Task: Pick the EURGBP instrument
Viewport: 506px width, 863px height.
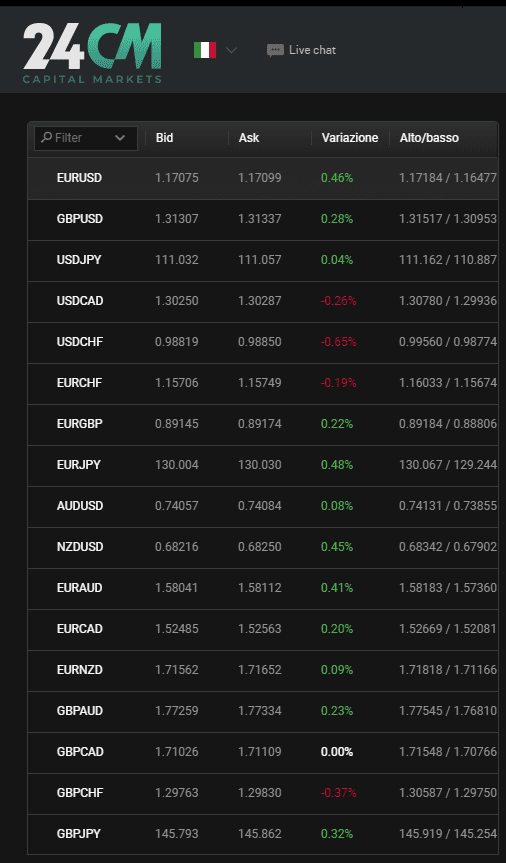Action: tap(80, 424)
